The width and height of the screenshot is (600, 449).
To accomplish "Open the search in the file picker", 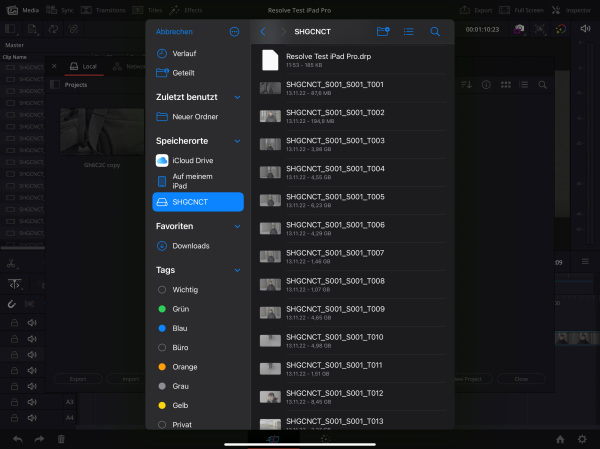I will pyautogui.click(x=435, y=32).
